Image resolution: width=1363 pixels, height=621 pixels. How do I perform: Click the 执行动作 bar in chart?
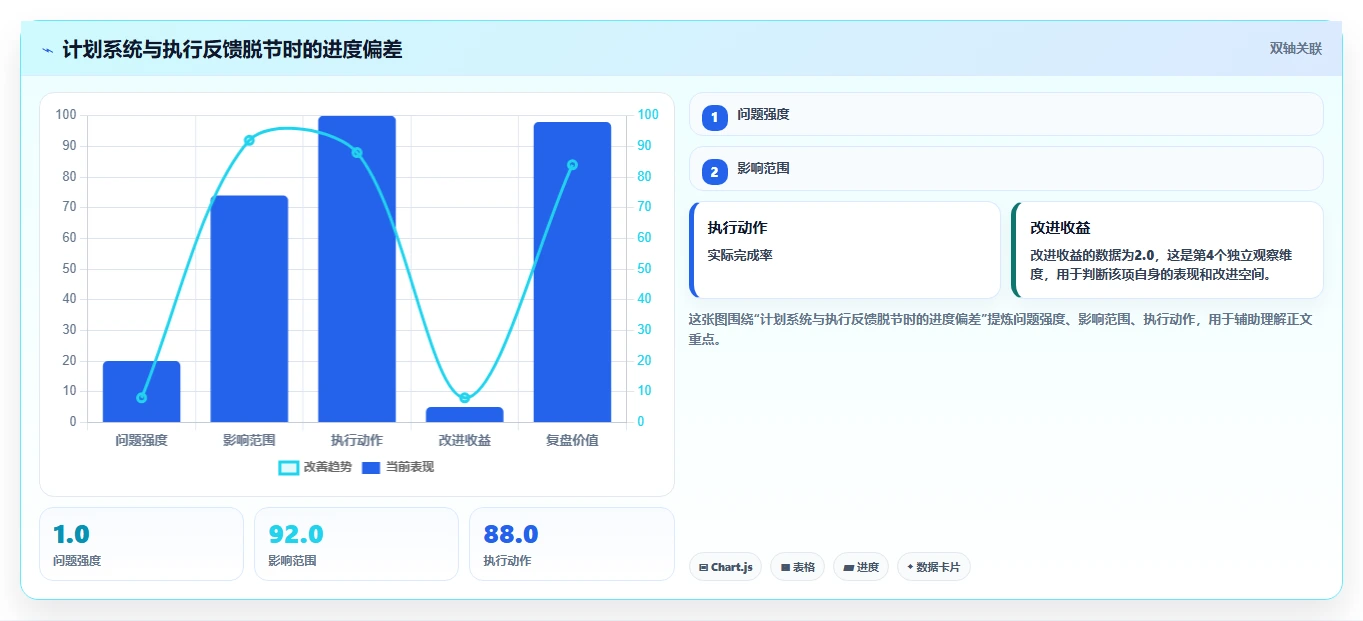357,269
